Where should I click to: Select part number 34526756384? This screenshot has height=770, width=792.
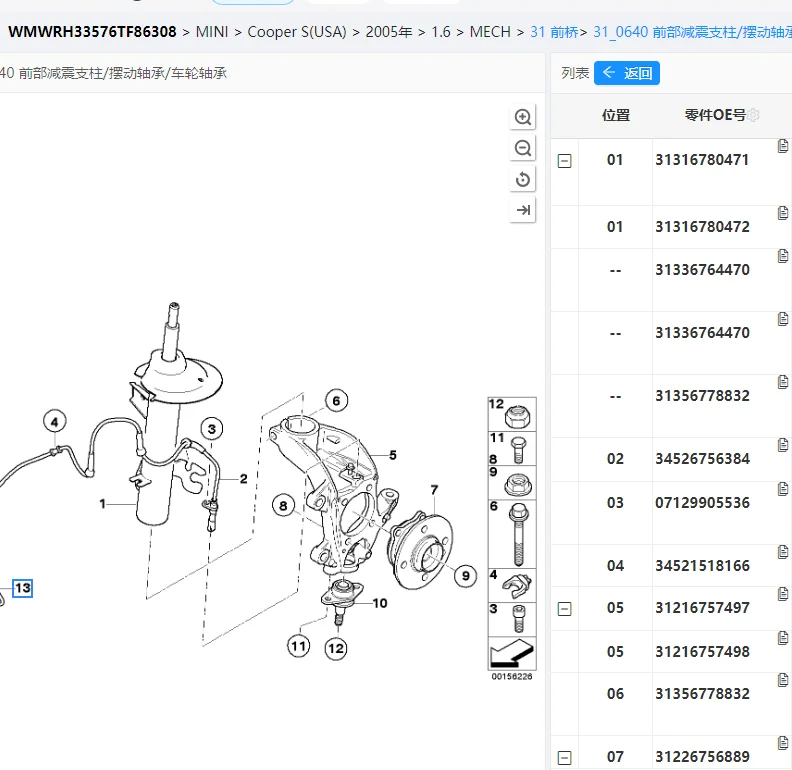click(702, 459)
